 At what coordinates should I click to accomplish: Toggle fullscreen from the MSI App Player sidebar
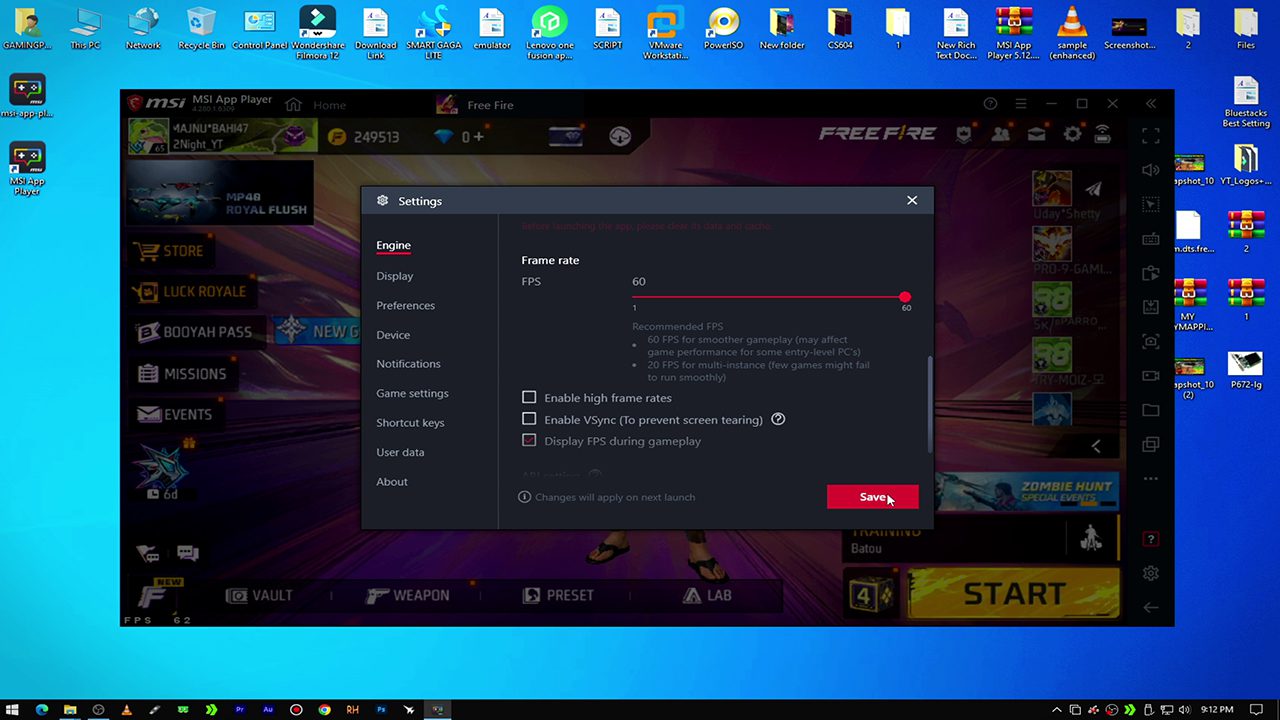point(1151,136)
